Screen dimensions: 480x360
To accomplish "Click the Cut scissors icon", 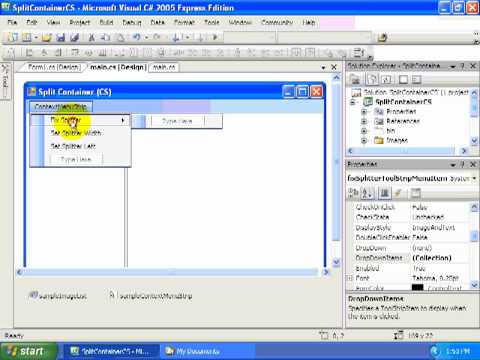I will (x=92, y=37).
